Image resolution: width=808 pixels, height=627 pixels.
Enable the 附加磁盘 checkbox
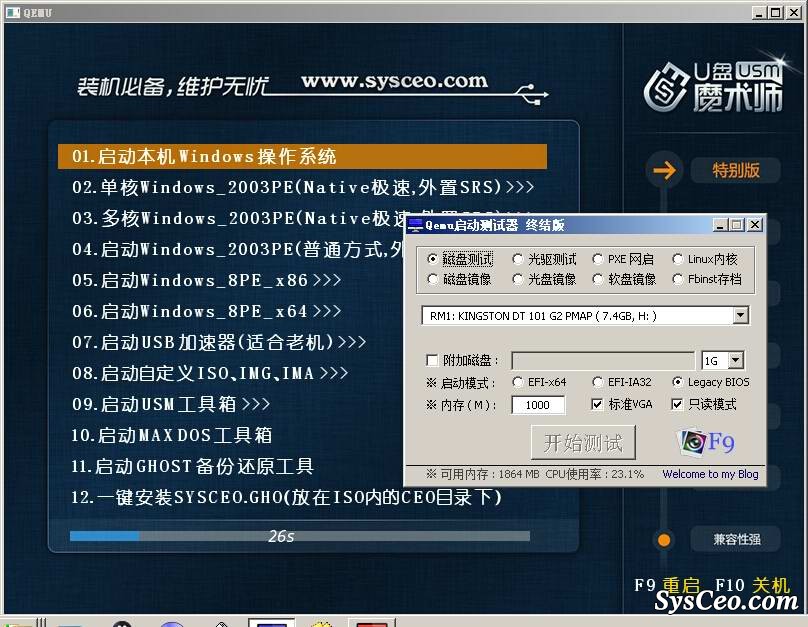tap(433, 360)
